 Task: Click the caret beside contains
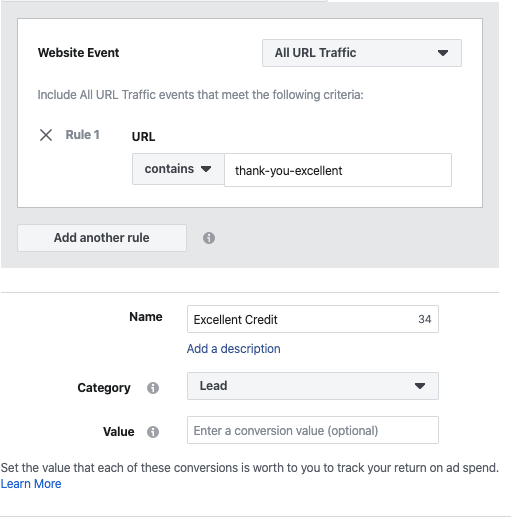(x=206, y=169)
